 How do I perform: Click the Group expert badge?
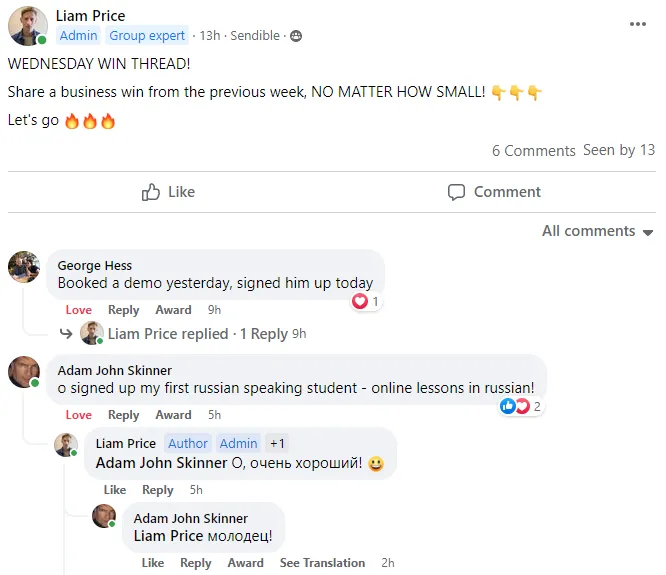click(147, 36)
